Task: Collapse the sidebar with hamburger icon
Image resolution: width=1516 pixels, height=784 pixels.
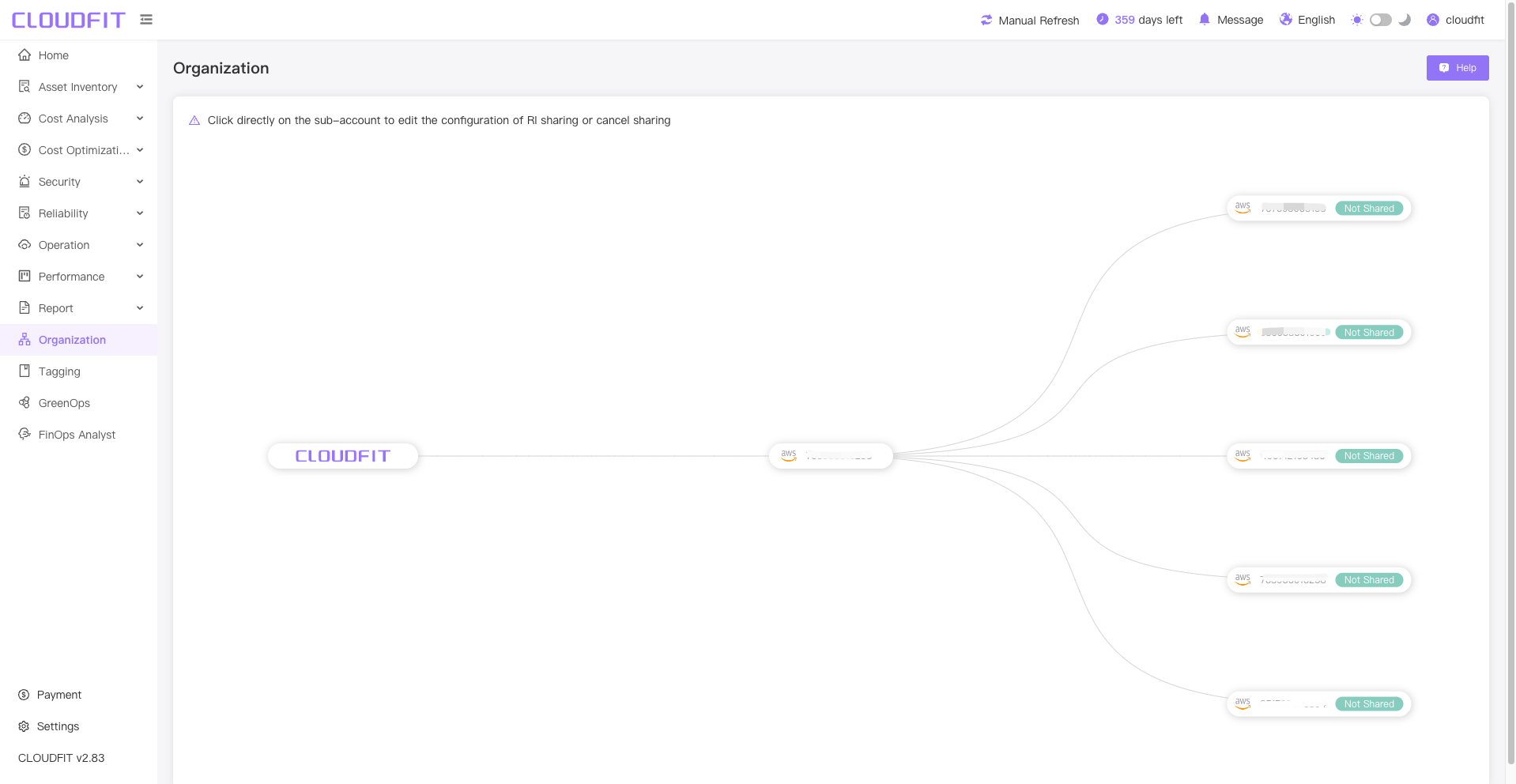Action: [146, 19]
